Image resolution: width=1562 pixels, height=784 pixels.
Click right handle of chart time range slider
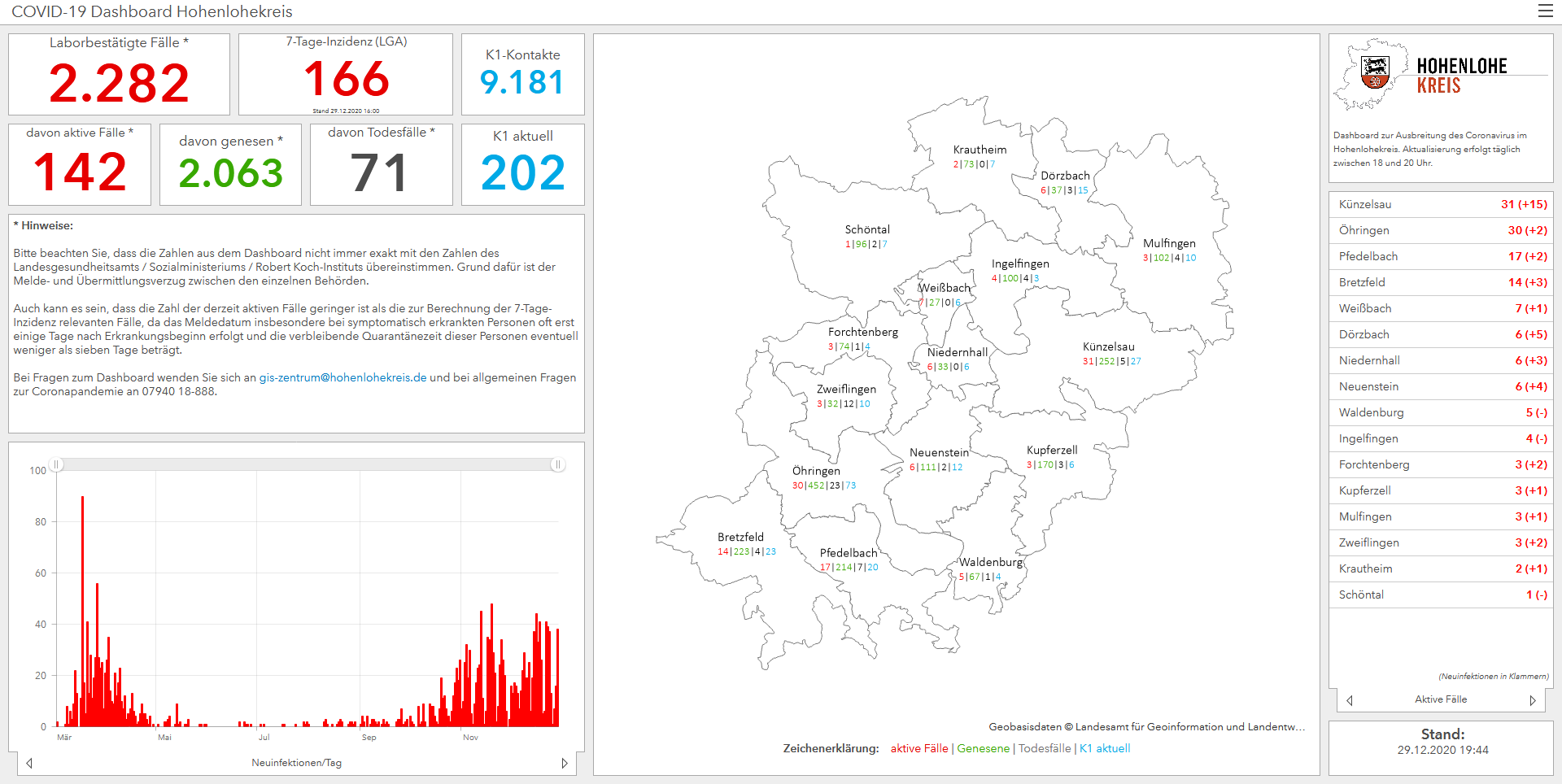coord(557,464)
